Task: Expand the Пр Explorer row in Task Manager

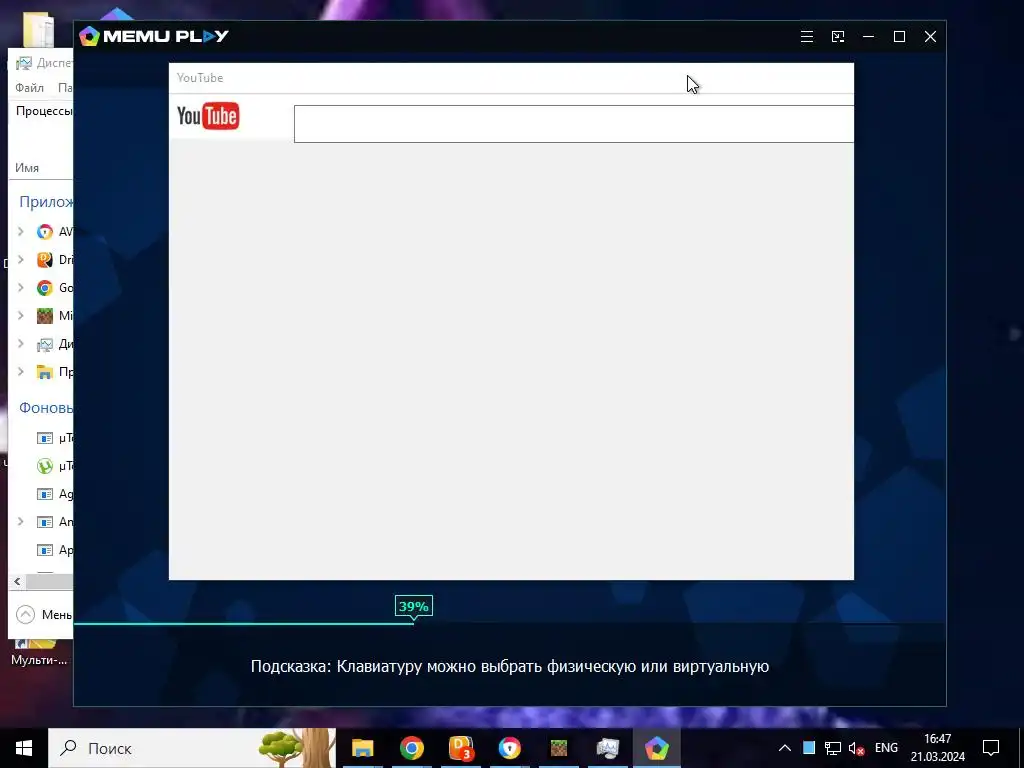Action: point(21,372)
